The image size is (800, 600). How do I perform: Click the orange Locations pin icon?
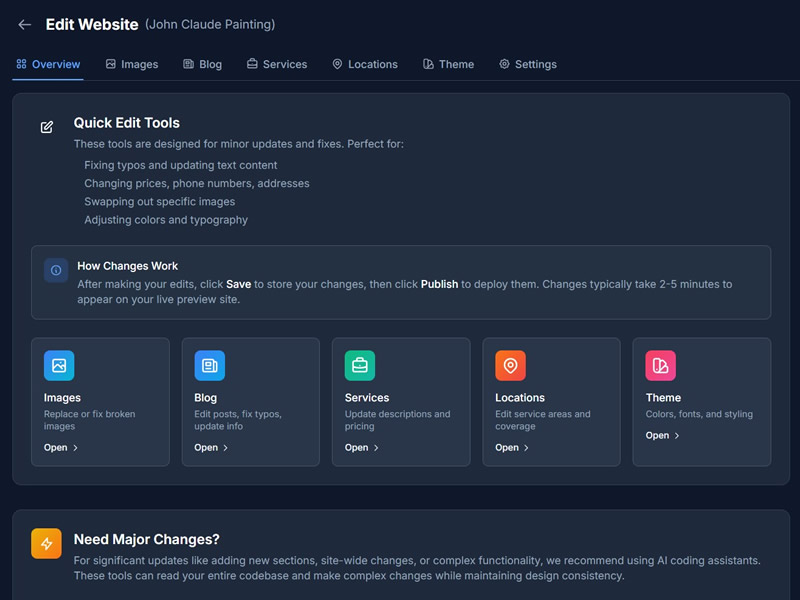pyautogui.click(x=510, y=366)
